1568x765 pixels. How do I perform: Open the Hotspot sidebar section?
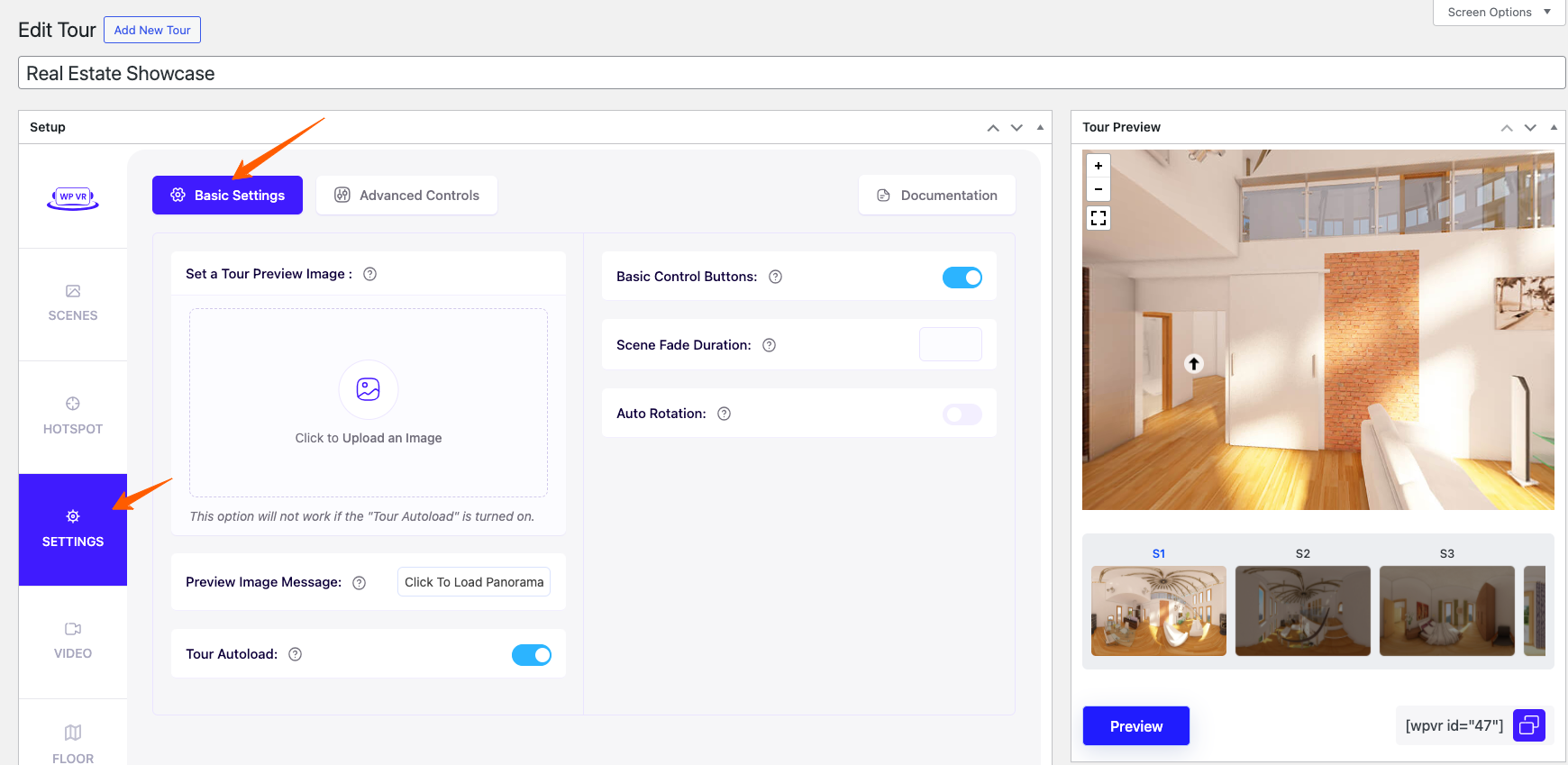73,416
